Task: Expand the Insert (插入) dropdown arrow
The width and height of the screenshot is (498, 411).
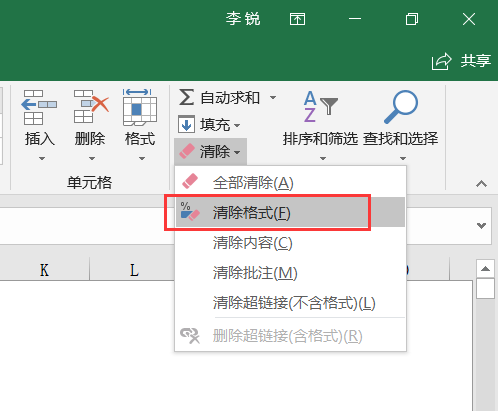Action: [42, 158]
